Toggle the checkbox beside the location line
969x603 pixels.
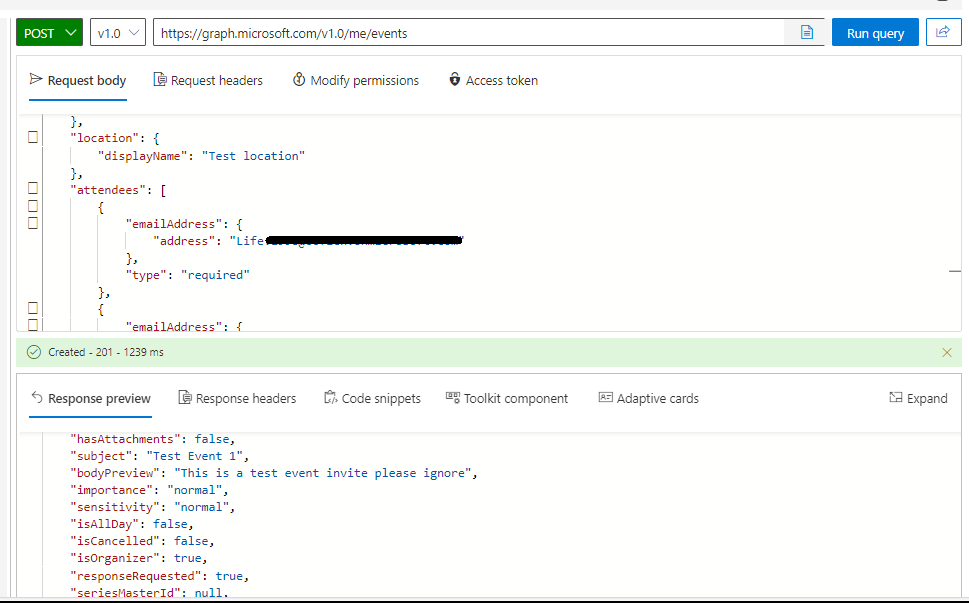(x=33, y=137)
